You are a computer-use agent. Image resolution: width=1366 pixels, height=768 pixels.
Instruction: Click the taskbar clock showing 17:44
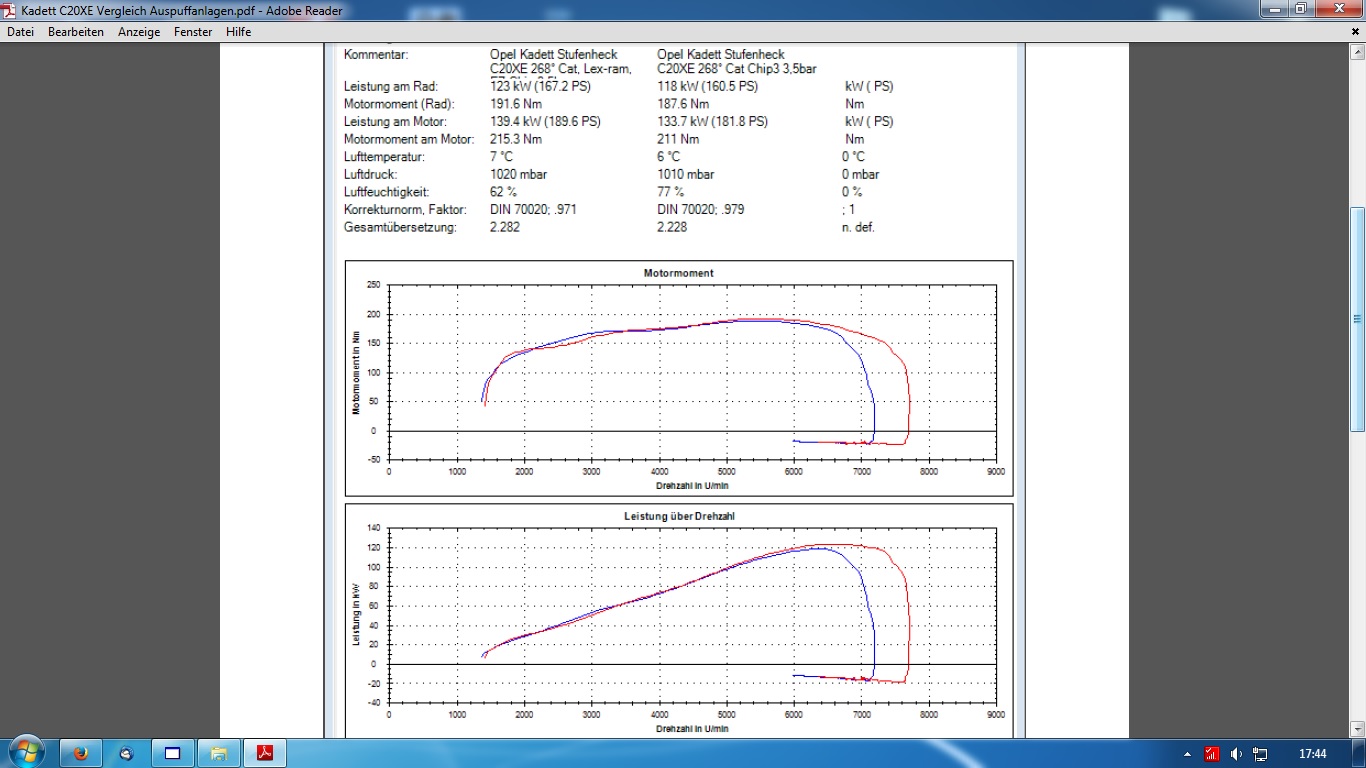1312,754
